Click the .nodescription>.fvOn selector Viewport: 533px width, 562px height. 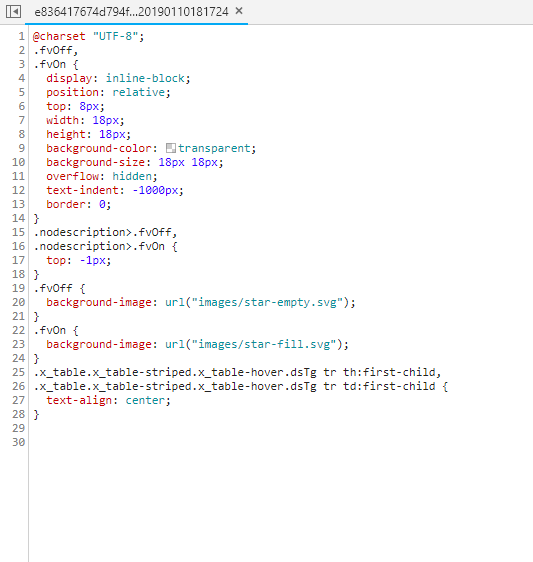(99, 246)
